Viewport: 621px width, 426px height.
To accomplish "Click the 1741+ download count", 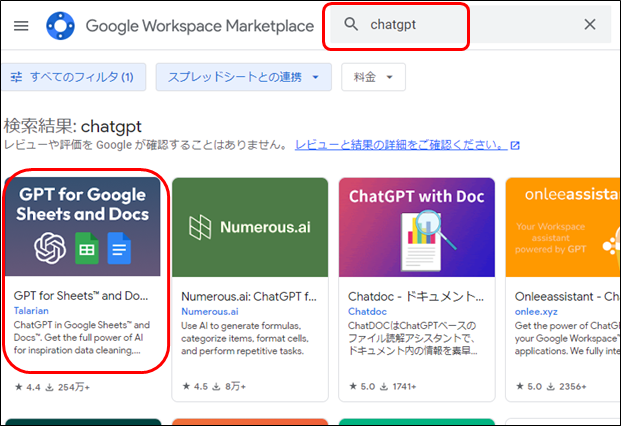I will [404, 386].
